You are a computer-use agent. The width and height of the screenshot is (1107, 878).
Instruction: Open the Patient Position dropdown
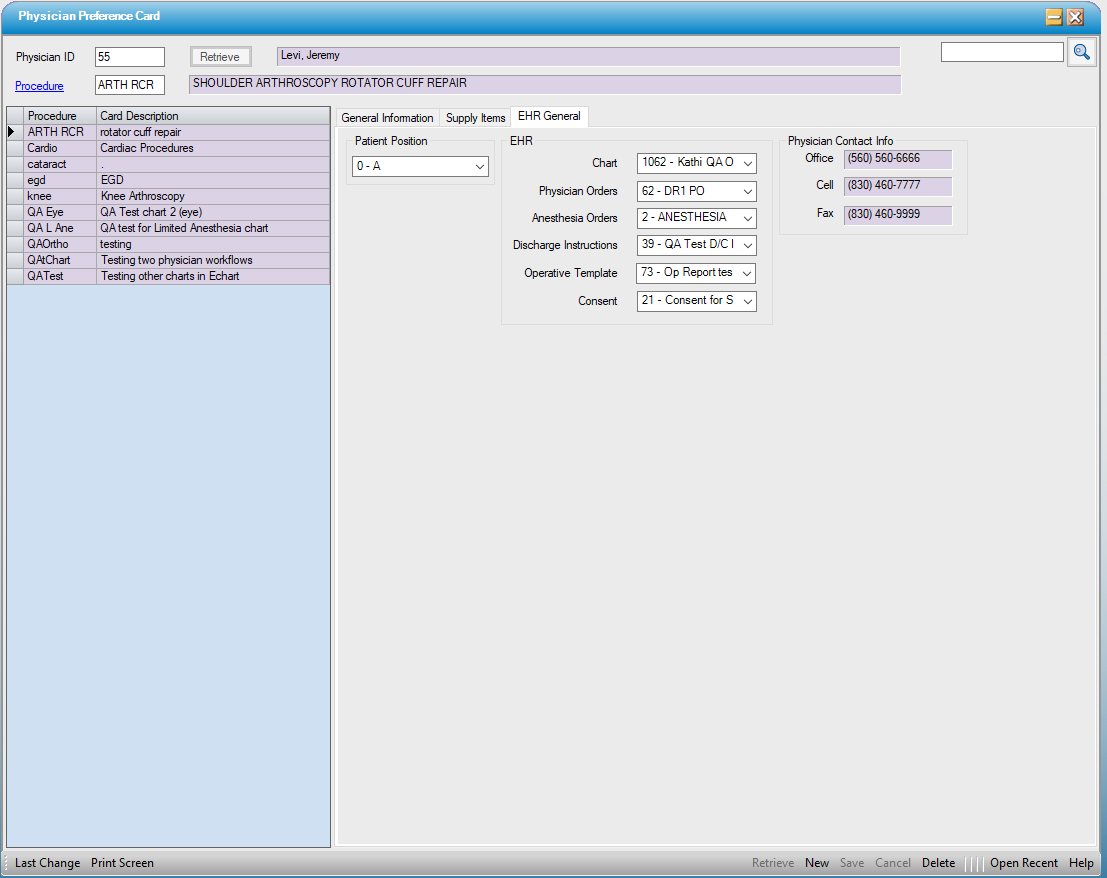click(x=479, y=166)
